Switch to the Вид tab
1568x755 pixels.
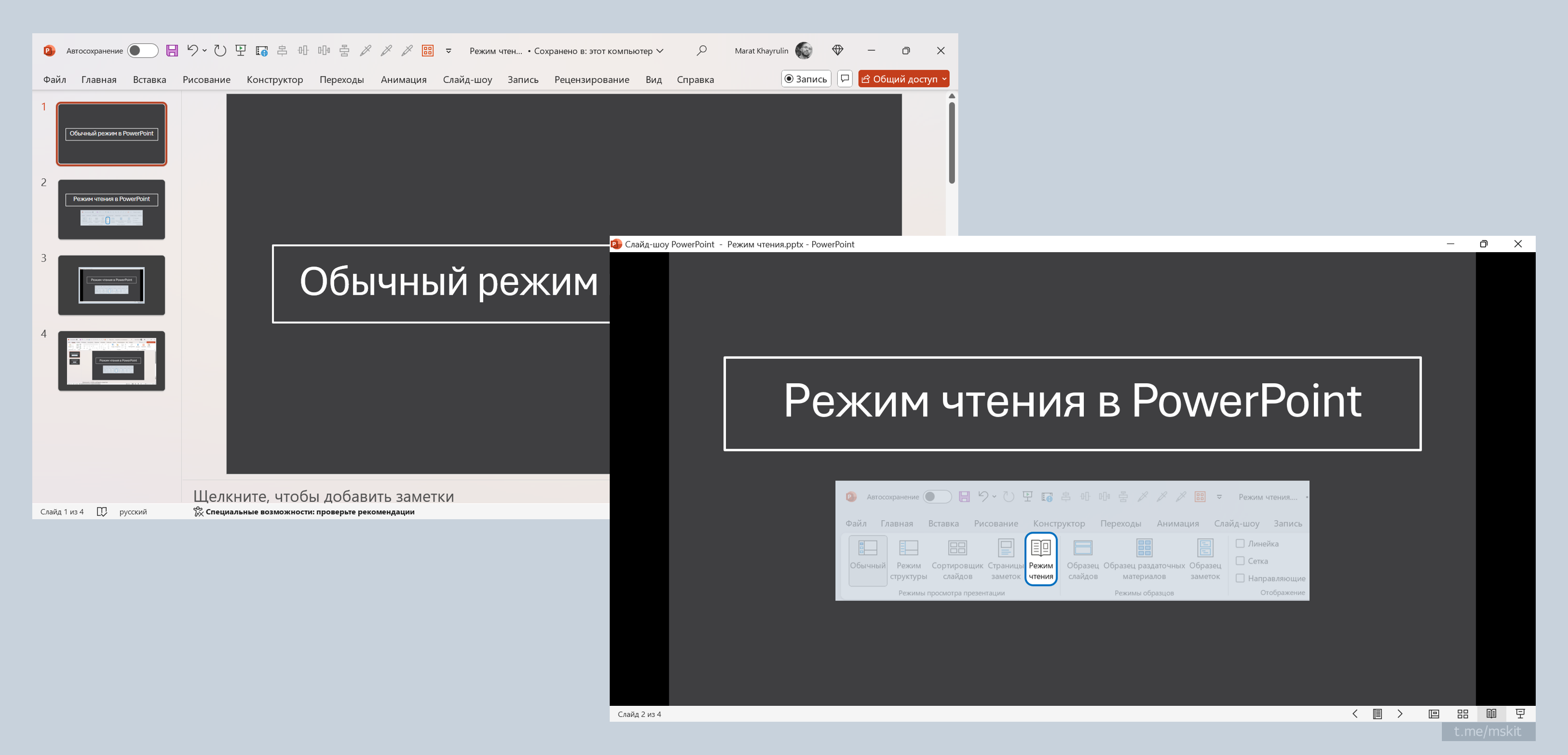[654, 80]
